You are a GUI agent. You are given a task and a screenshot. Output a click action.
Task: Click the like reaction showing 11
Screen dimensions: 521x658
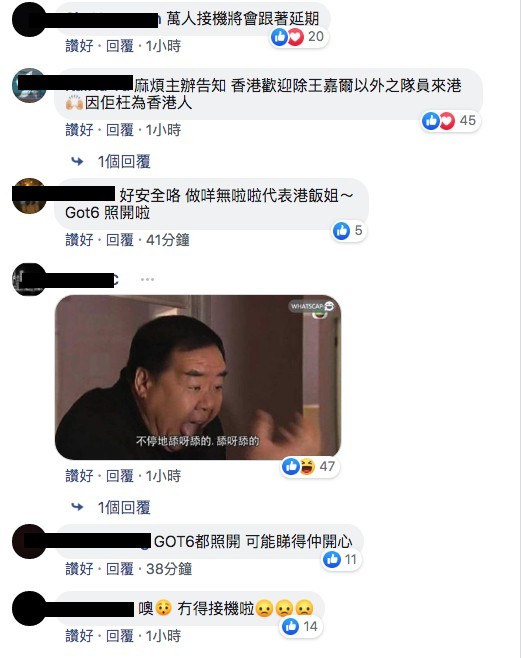coord(341,559)
